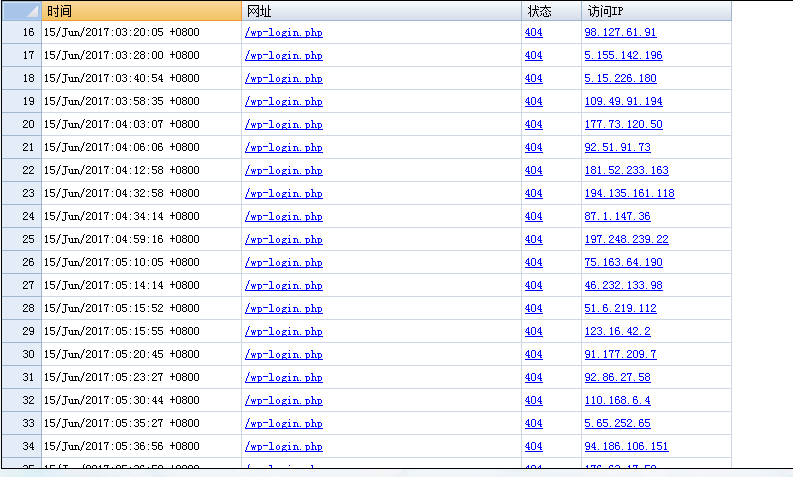Click the 404 status in row 27
Viewport: 793px width, 477px height.
click(x=533, y=286)
